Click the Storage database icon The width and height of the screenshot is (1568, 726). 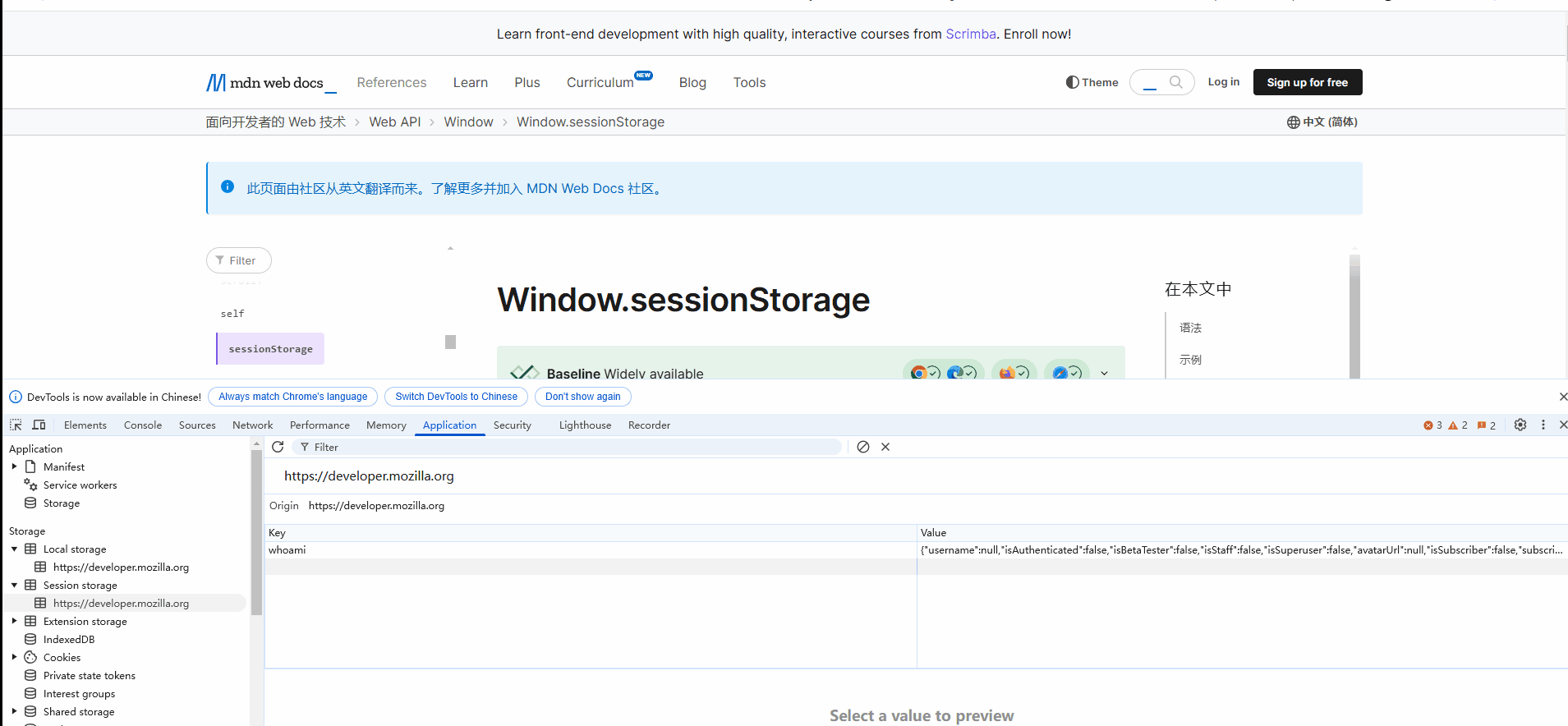tap(30, 503)
